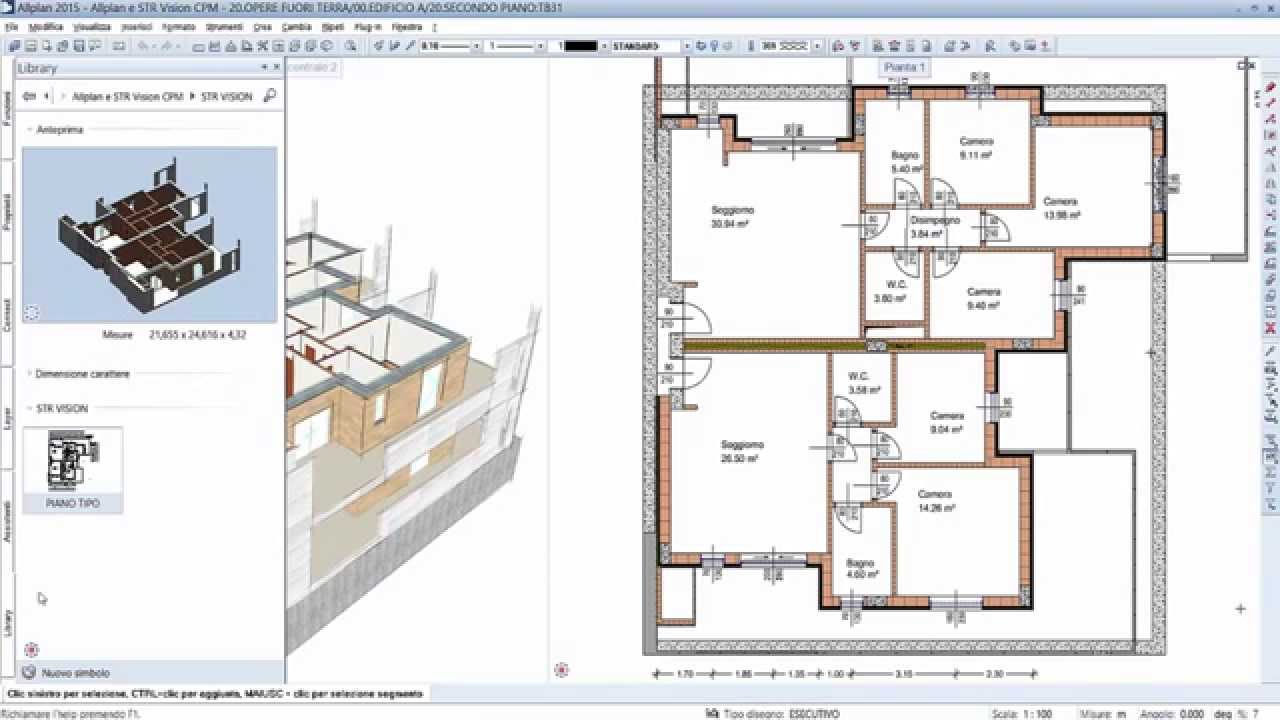Pin the Library panel with the pin icon
1280x720 pixels.
(x=265, y=67)
